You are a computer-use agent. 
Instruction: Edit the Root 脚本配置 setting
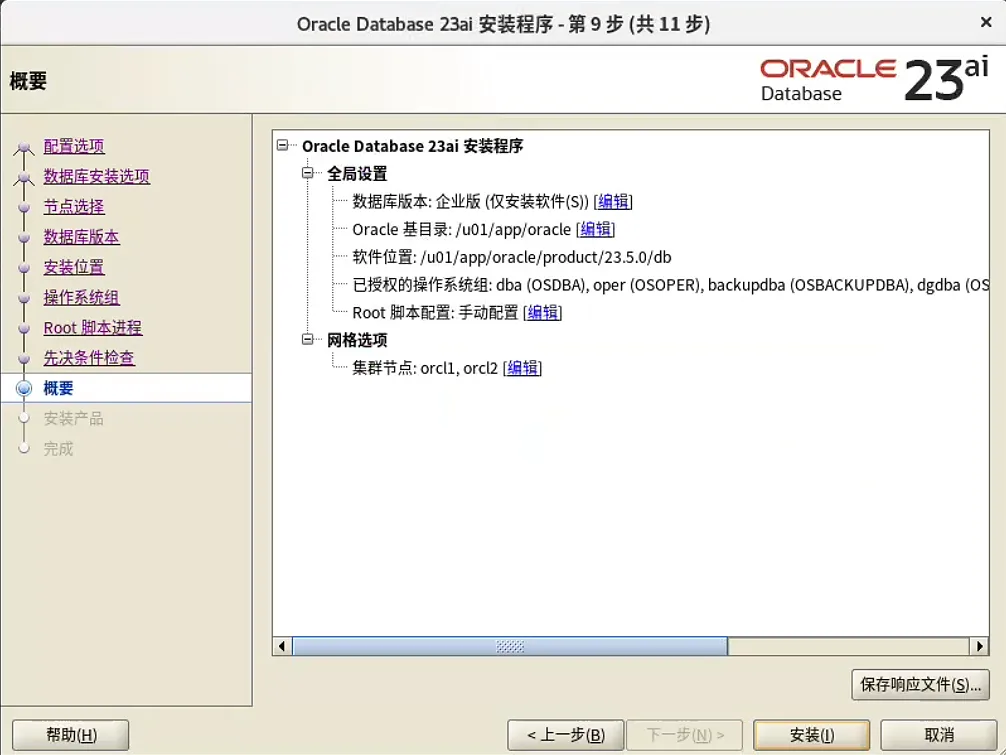[x=543, y=312]
